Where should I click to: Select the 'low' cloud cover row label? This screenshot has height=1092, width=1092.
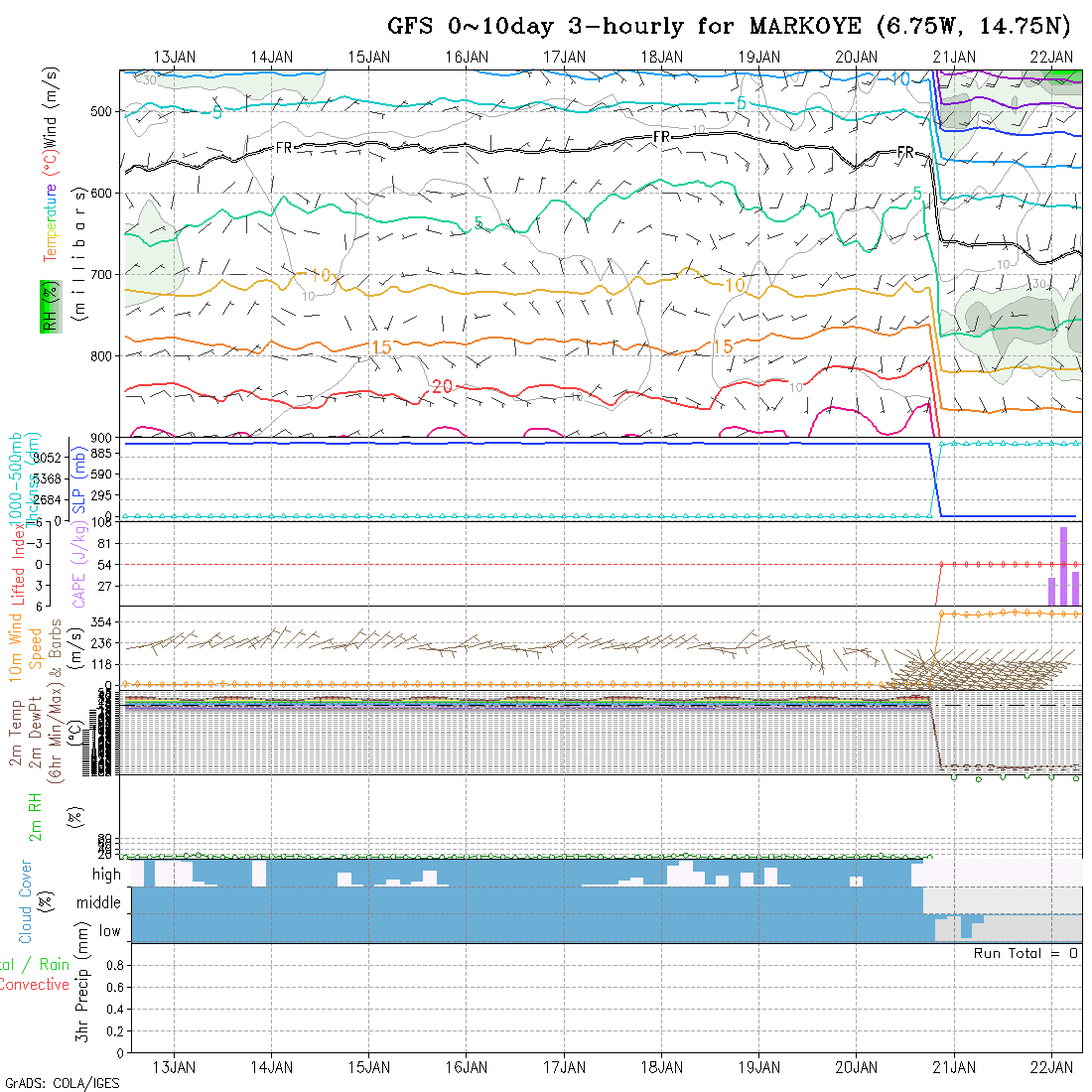(109, 931)
